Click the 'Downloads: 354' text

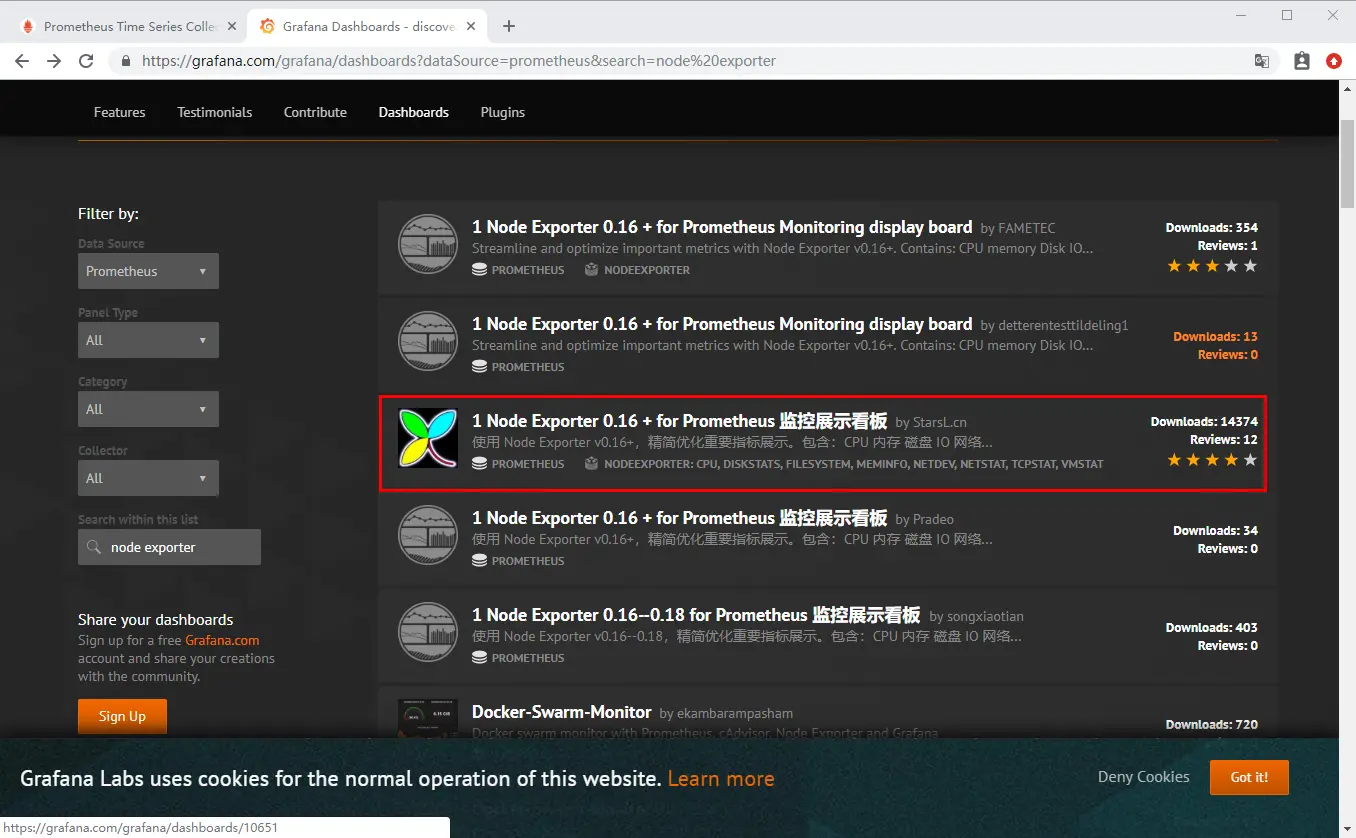tap(1212, 228)
